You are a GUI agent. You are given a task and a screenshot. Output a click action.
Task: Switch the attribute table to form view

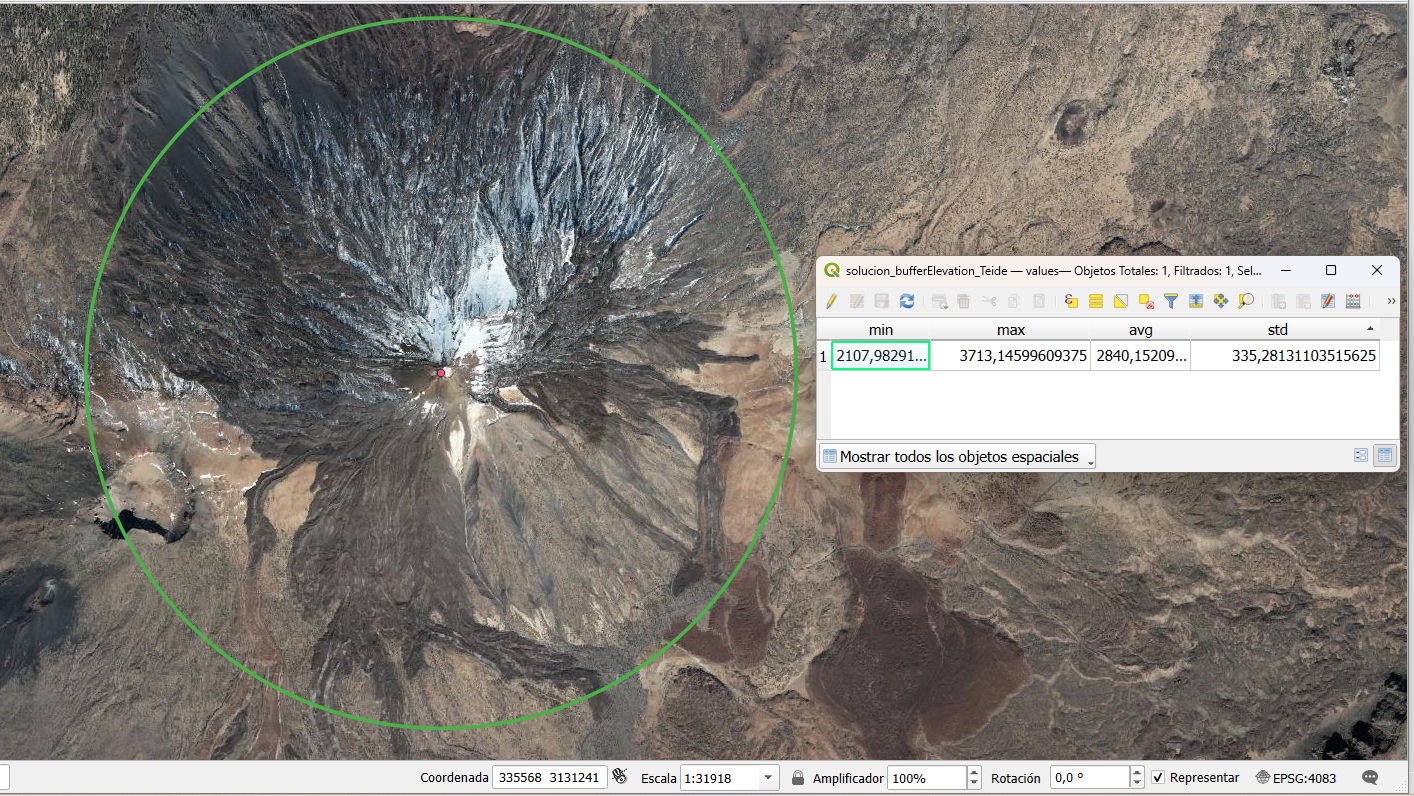point(1361,455)
